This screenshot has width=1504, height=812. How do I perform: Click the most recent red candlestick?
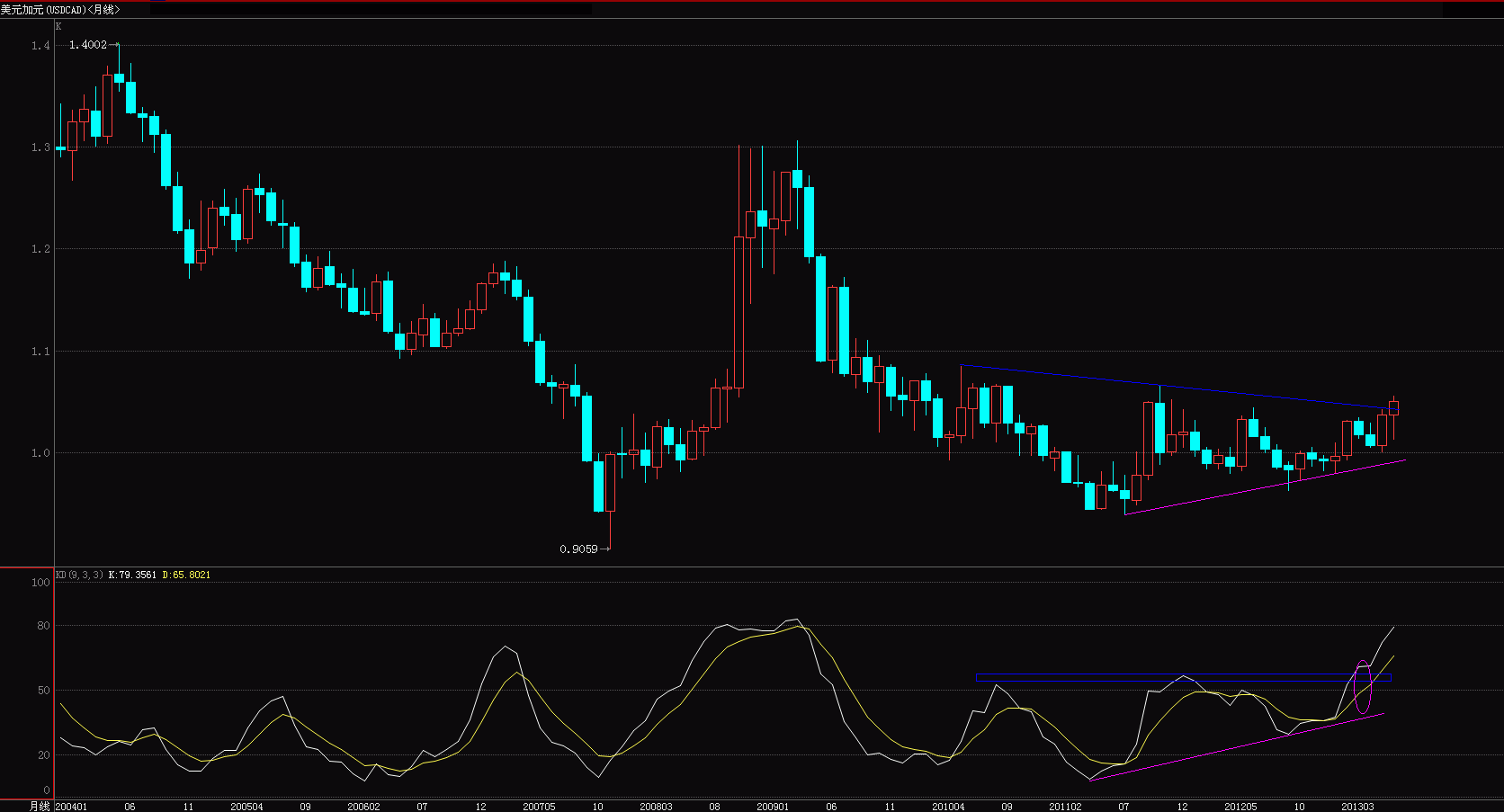click(1394, 412)
